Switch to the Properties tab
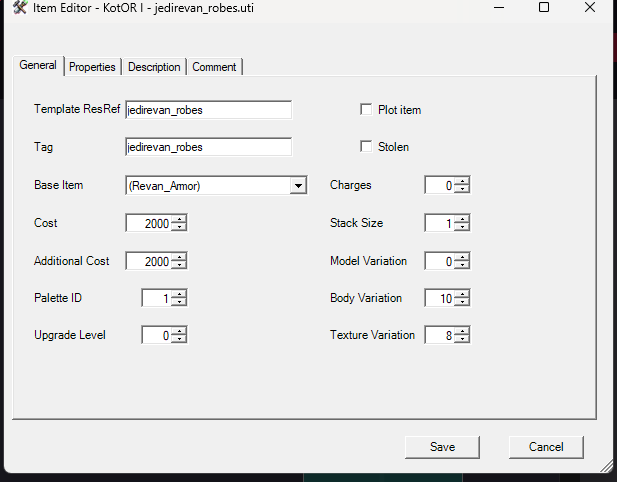 click(x=92, y=67)
